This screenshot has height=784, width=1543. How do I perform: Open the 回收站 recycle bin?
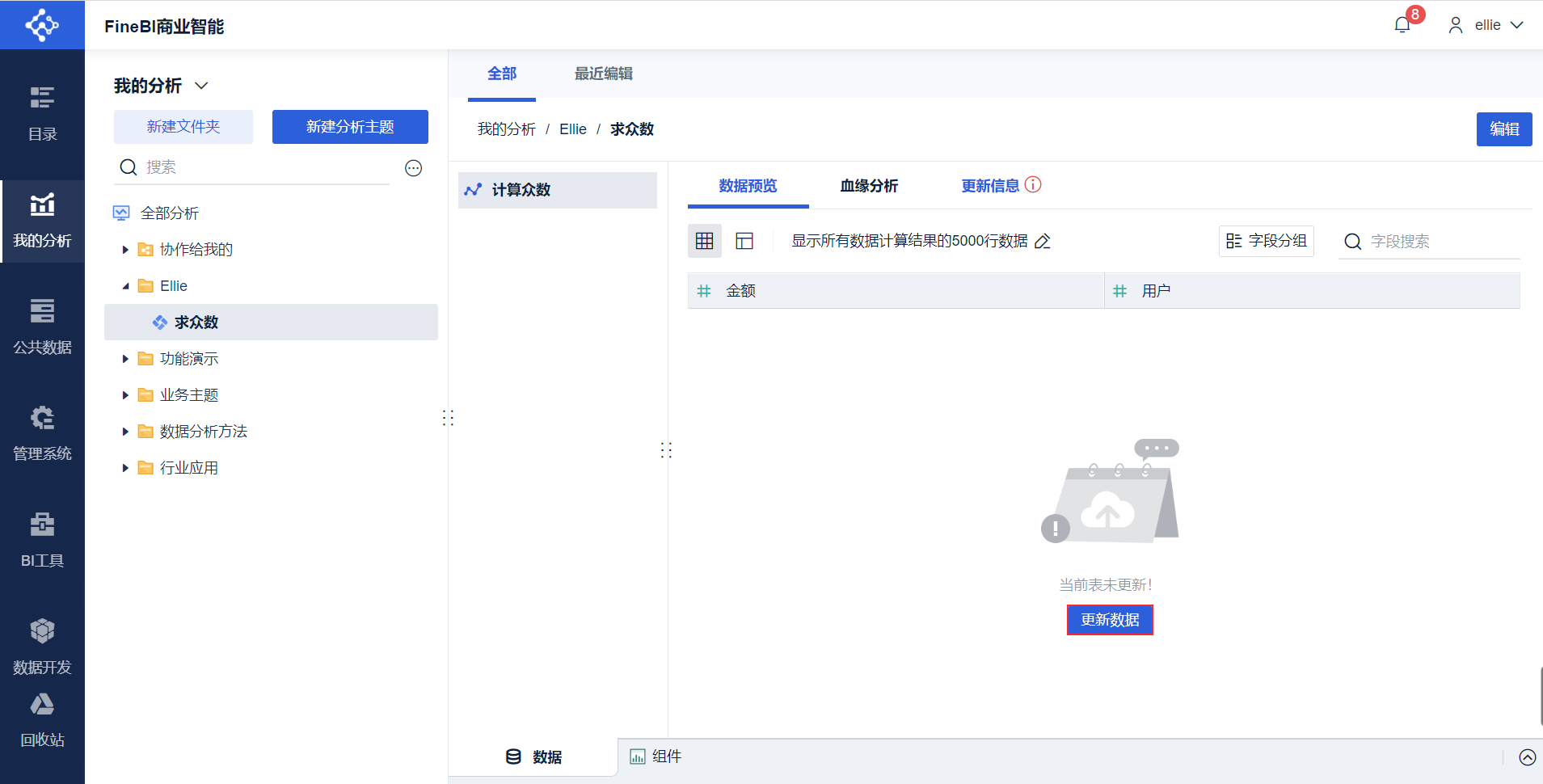[x=42, y=721]
